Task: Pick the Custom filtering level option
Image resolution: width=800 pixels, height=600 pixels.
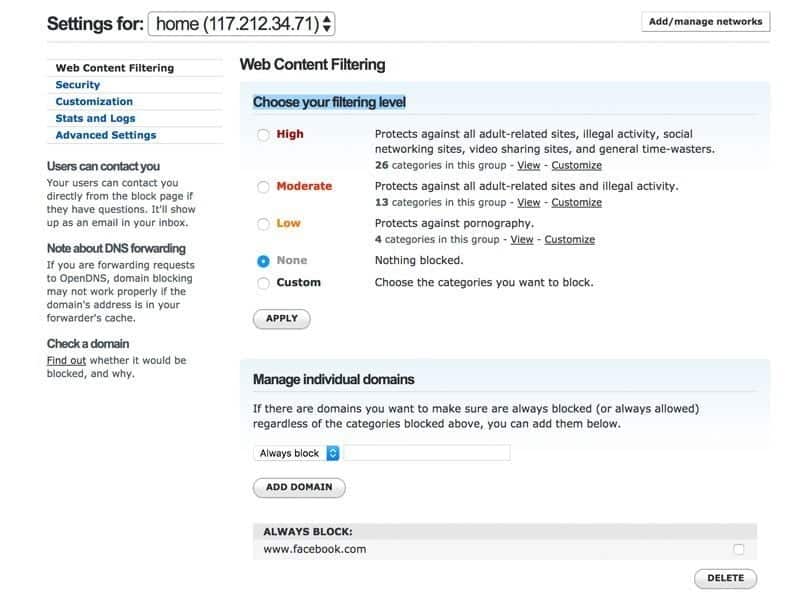Action: click(264, 283)
